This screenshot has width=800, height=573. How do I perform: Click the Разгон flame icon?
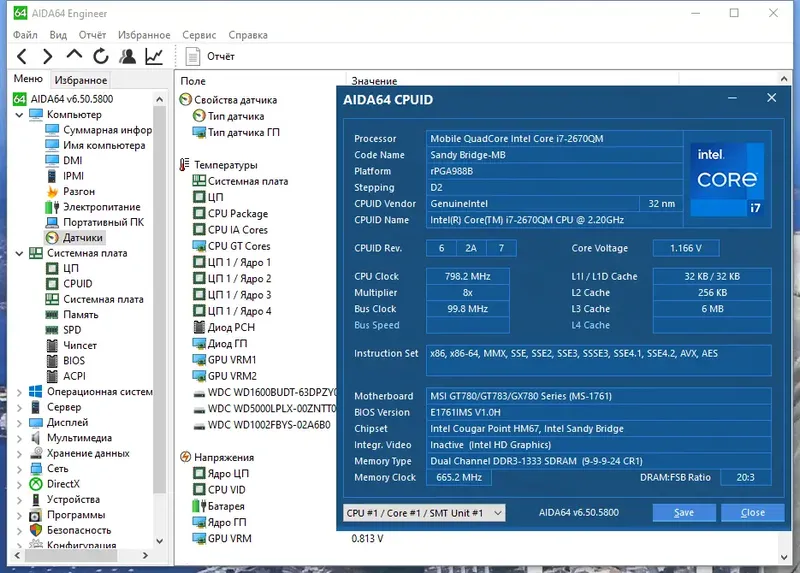coord(52,191)
